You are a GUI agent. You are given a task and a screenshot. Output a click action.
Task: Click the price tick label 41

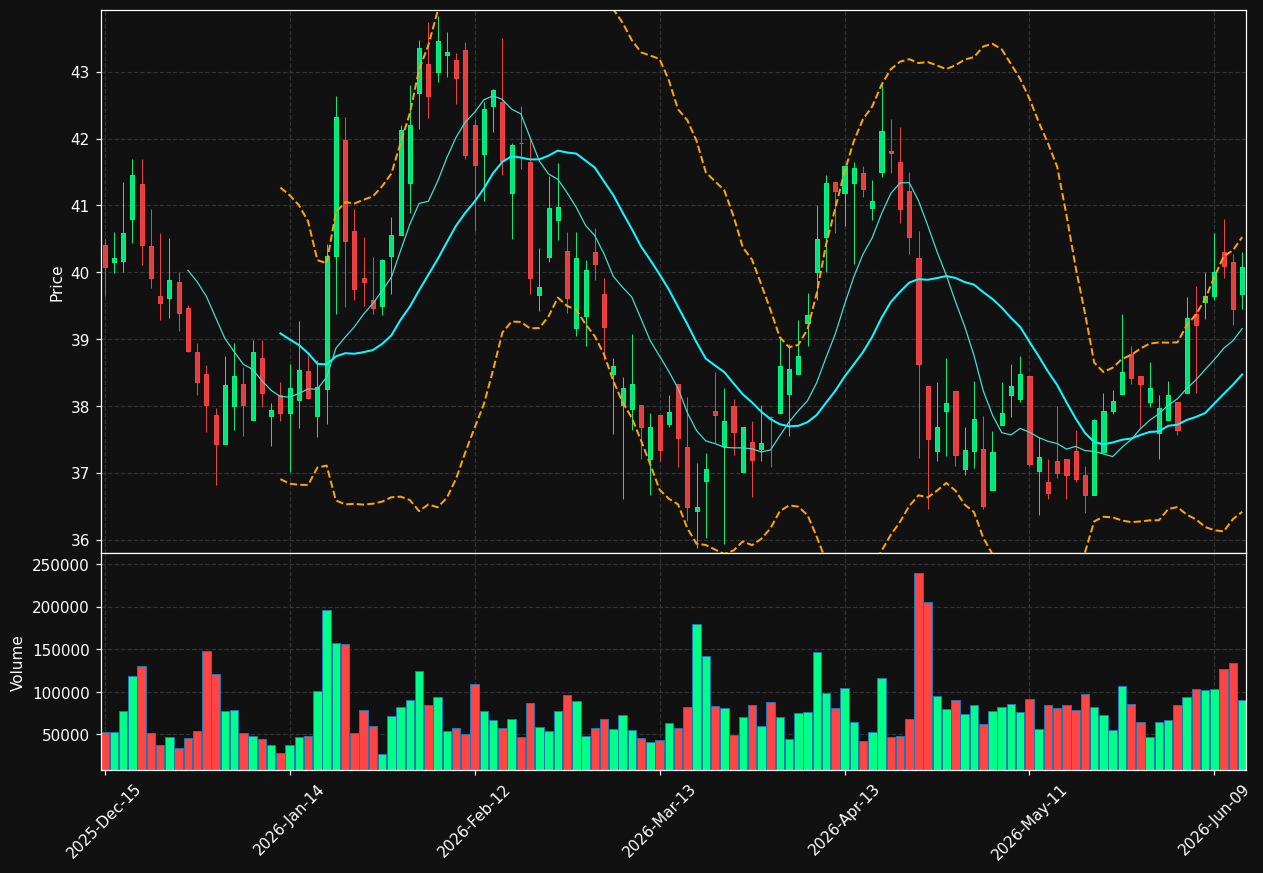[81, 207]
